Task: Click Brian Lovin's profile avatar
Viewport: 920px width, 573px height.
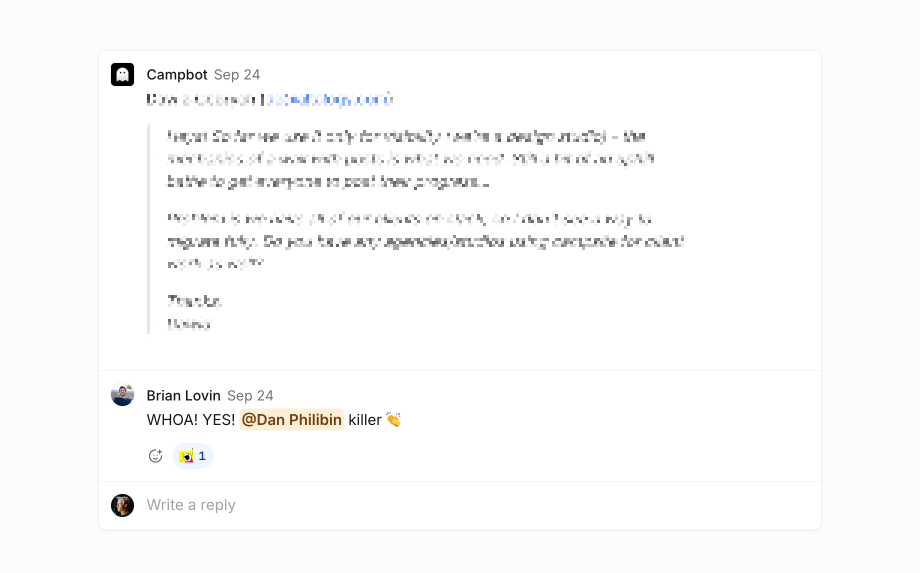Action: click(122, 395)
